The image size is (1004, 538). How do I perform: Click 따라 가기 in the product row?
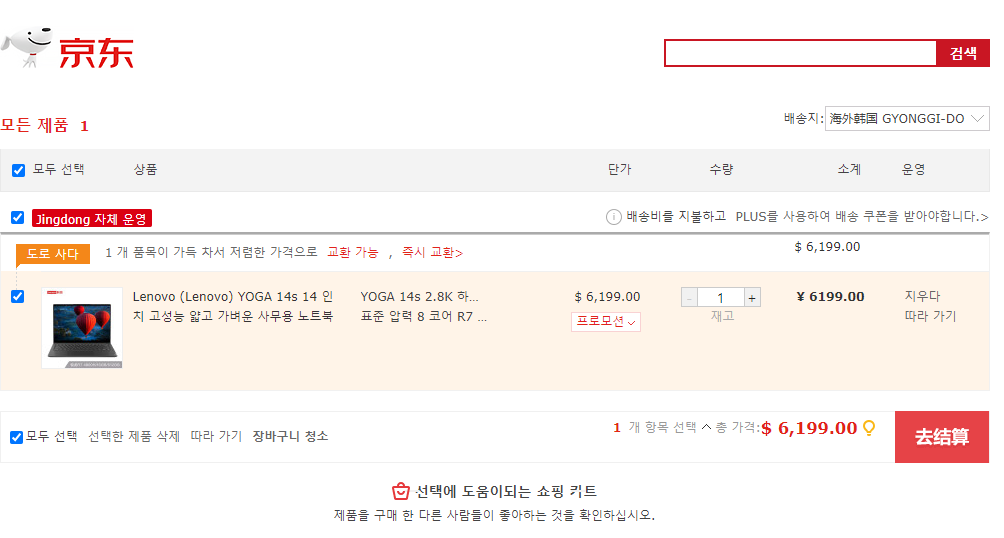[930, 316]
